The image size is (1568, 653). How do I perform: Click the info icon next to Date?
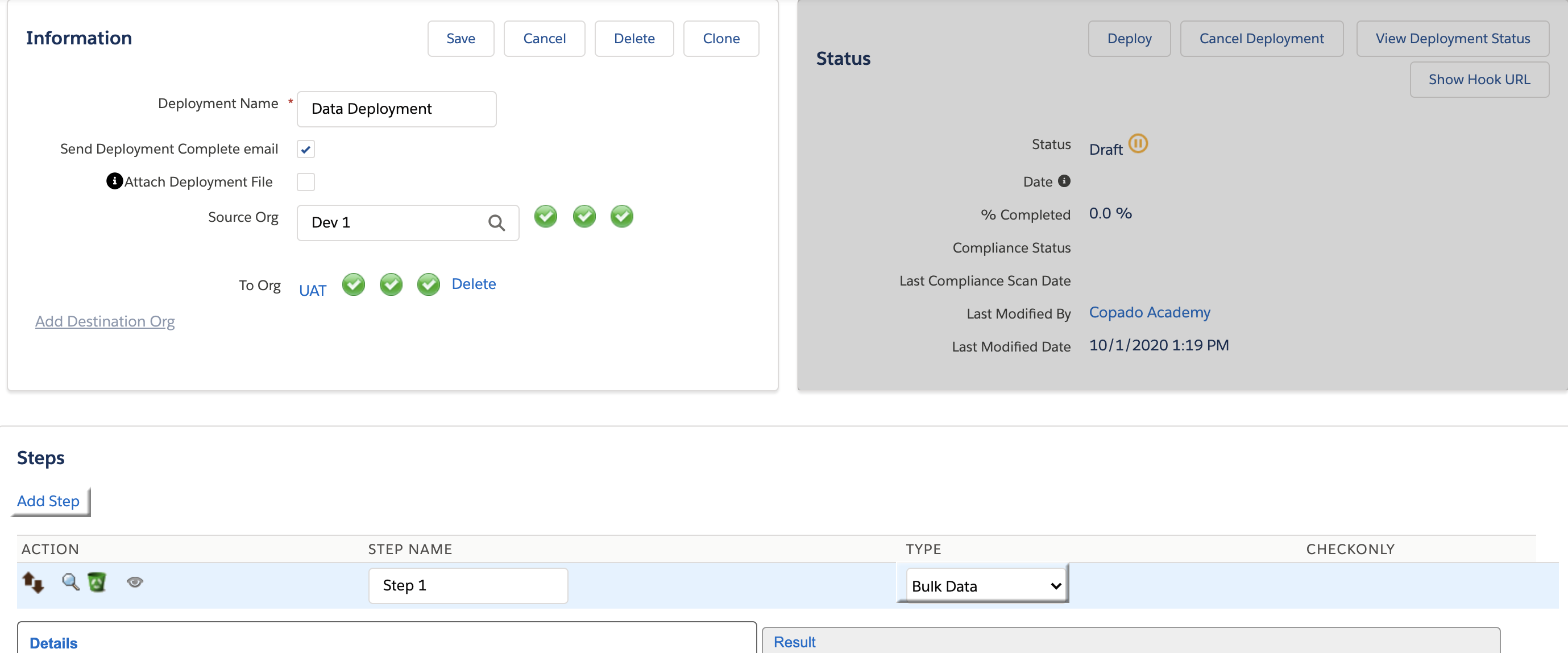pyautogui.click(x=1064, y=181)
